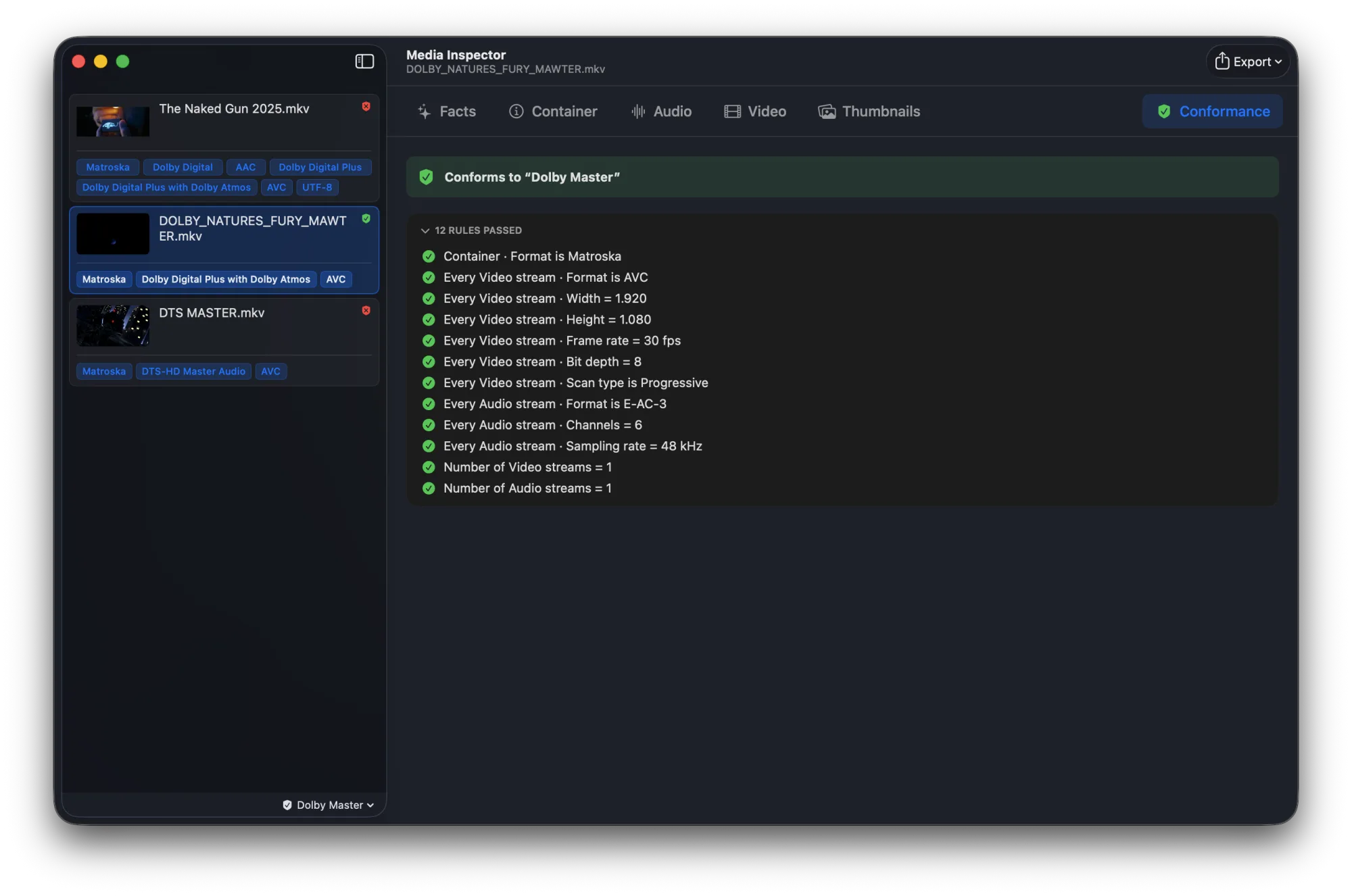Click the Conformance shield check icon
The height and width of the screenshot is (896, 1352).
tap(1164, 111)
